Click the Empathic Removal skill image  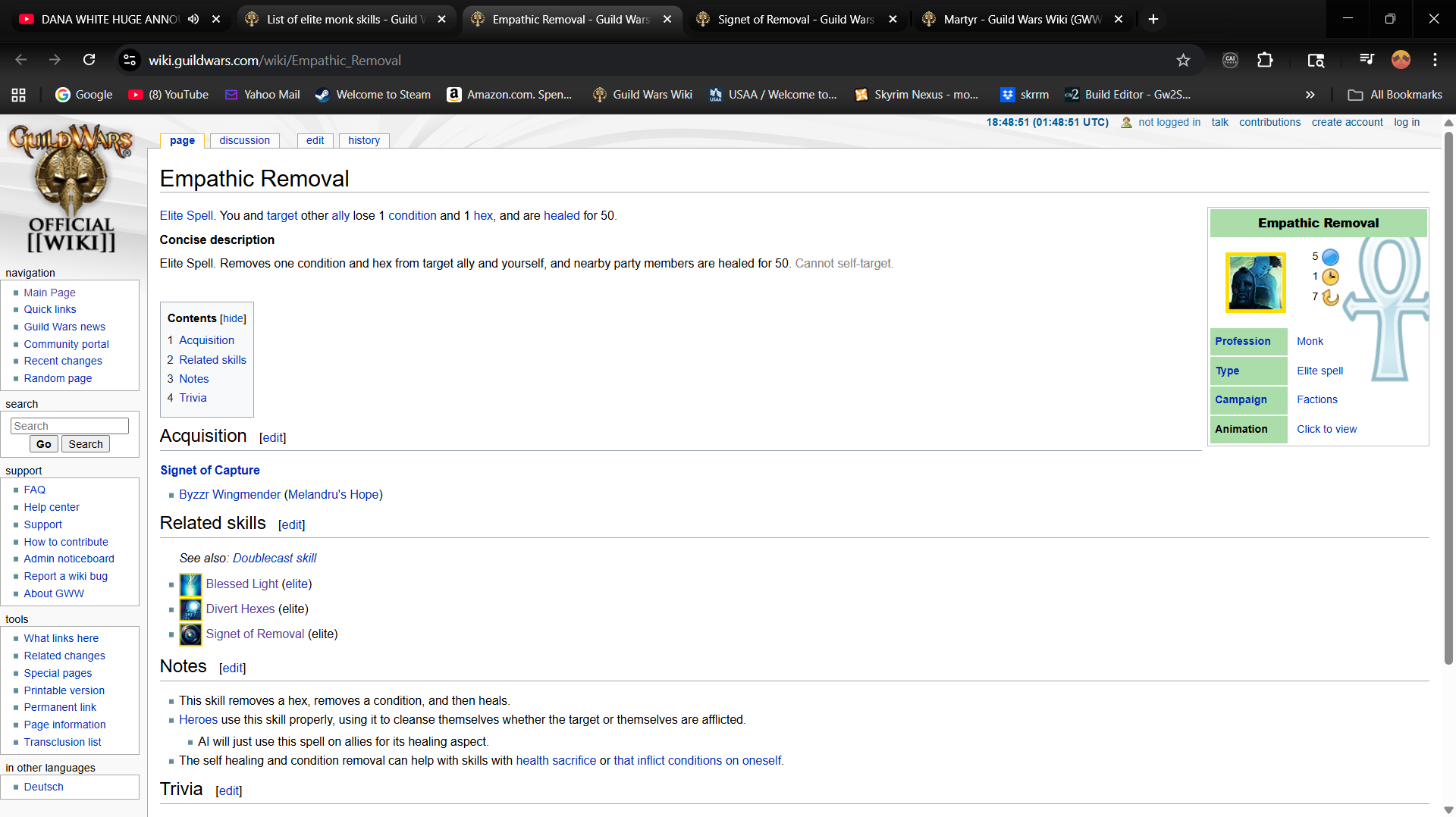click(x=1255, y=283)
